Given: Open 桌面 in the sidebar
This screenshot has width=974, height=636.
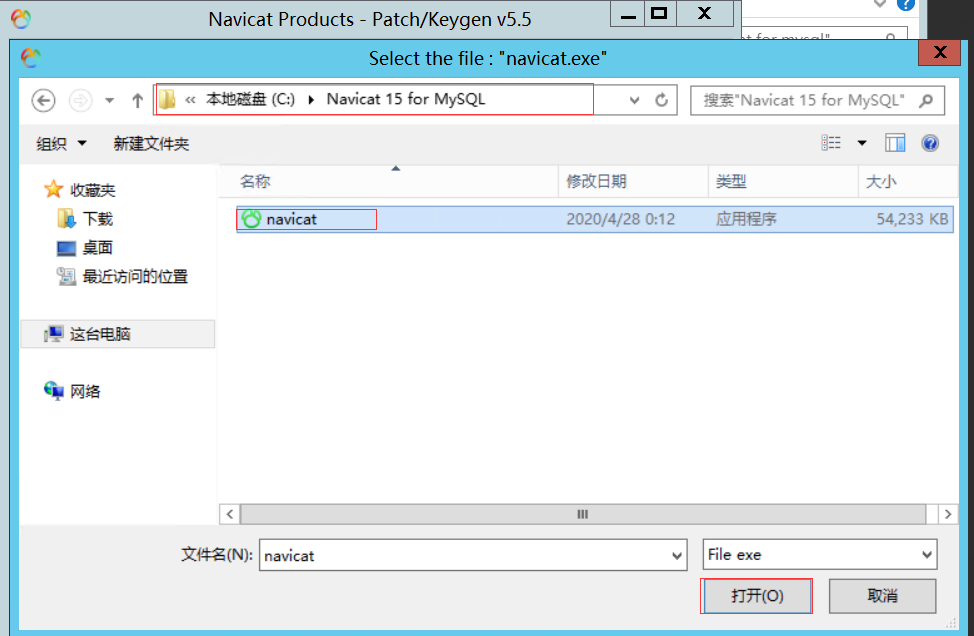Looking at the screenshot, I should 97,248.
